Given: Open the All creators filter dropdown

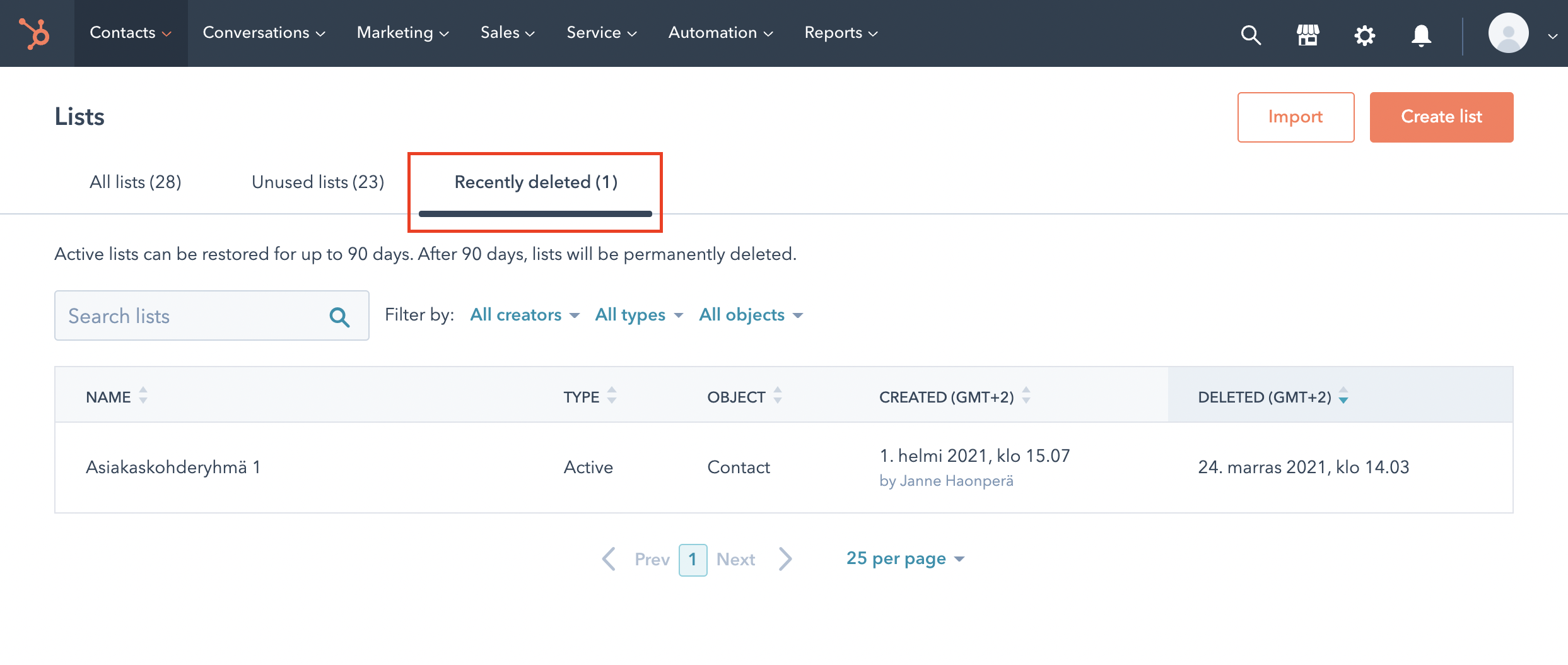Looking at the screenshot, I should (525, 315).
